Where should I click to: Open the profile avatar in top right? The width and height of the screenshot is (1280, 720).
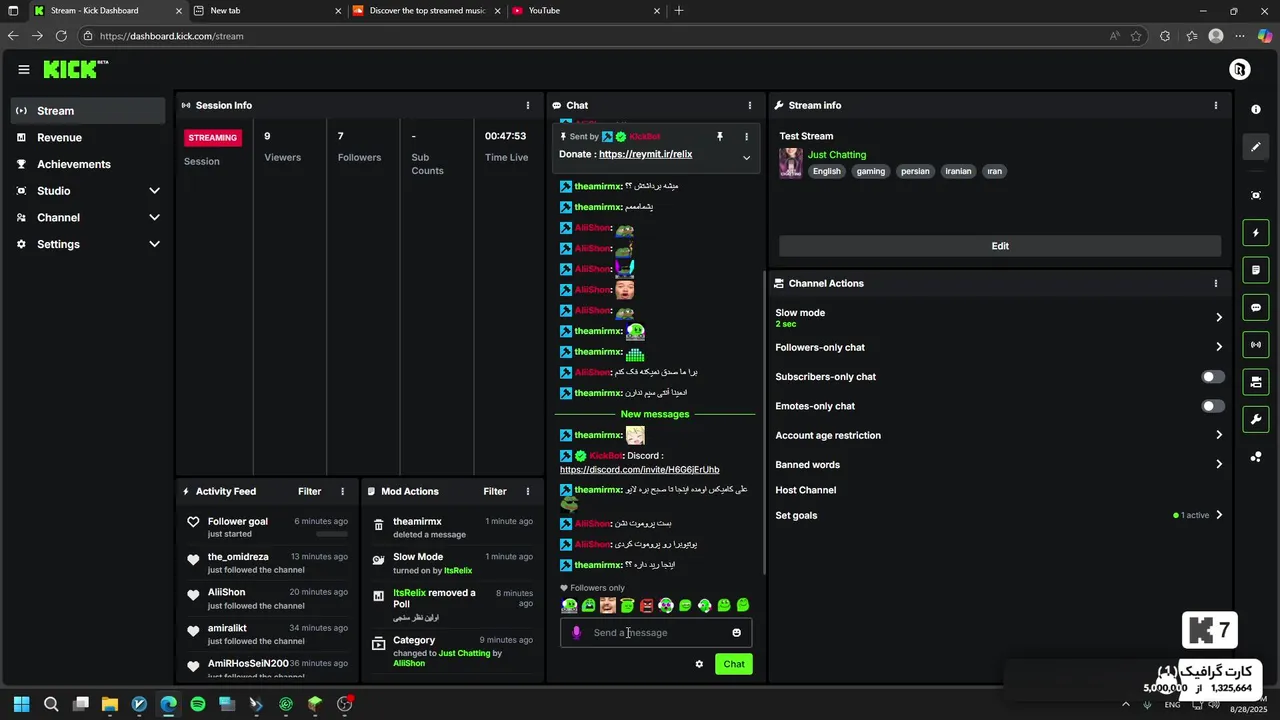[1239, 69]
